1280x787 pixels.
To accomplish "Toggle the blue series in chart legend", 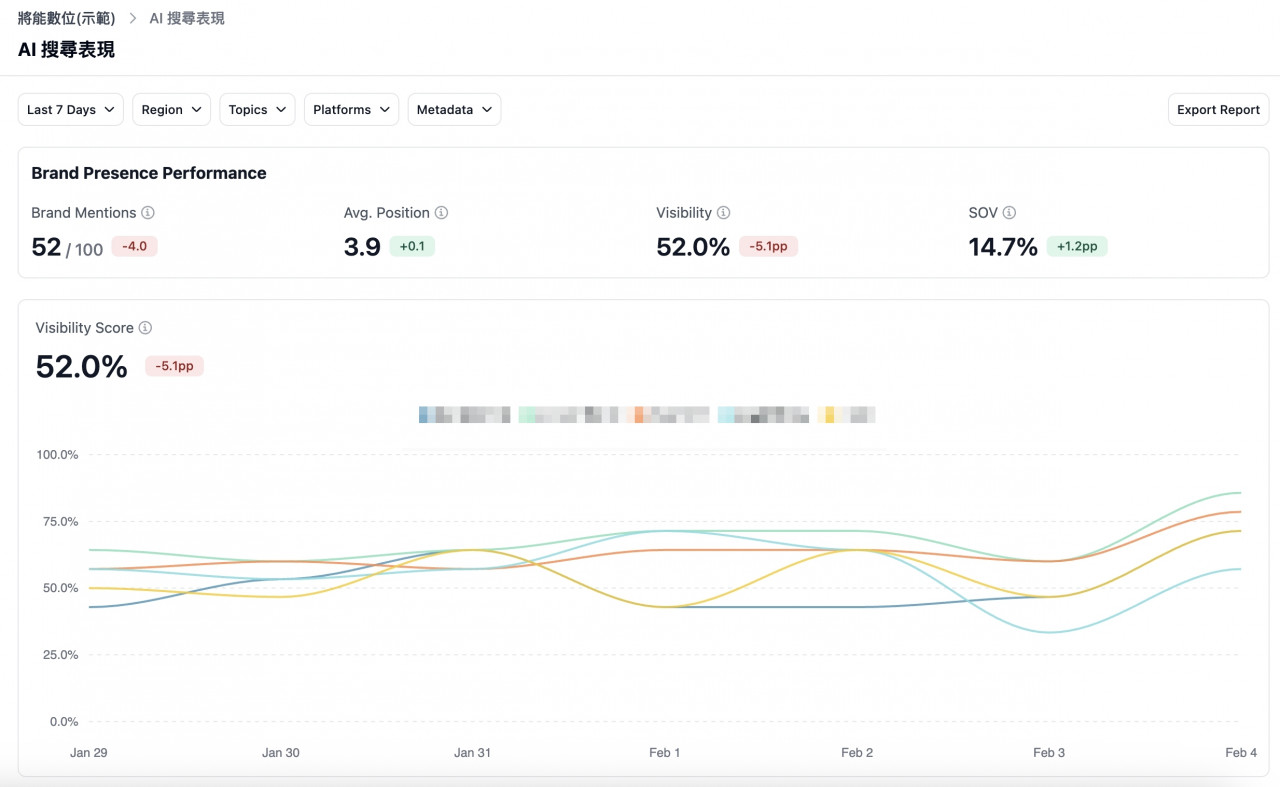I will pos(464,415).
